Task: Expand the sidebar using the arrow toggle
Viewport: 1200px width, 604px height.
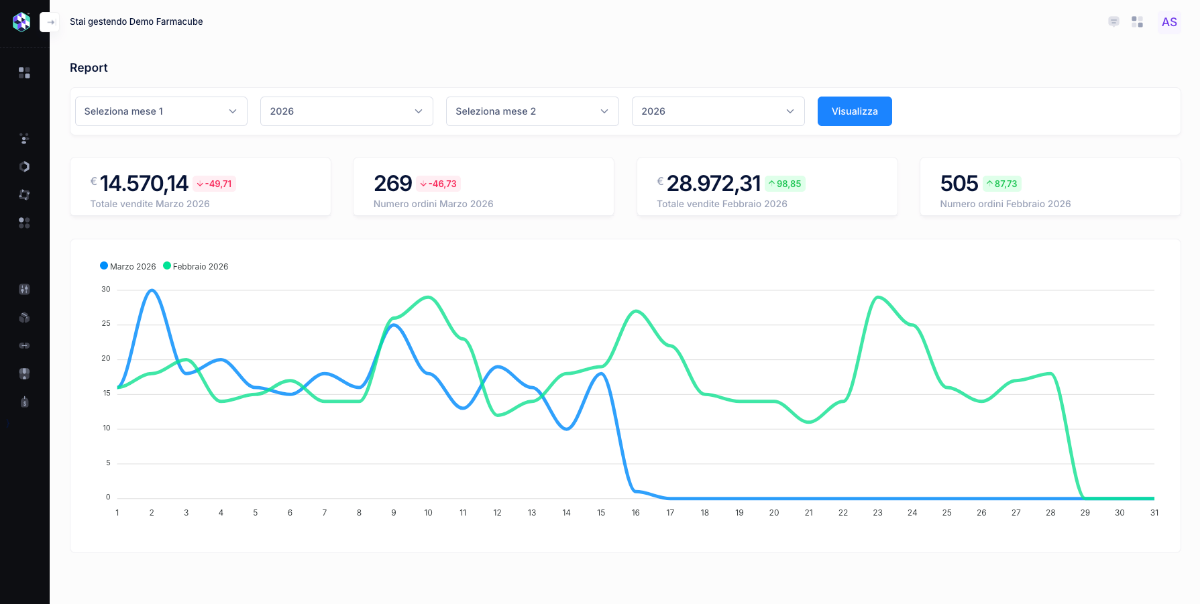Action: 48,21
